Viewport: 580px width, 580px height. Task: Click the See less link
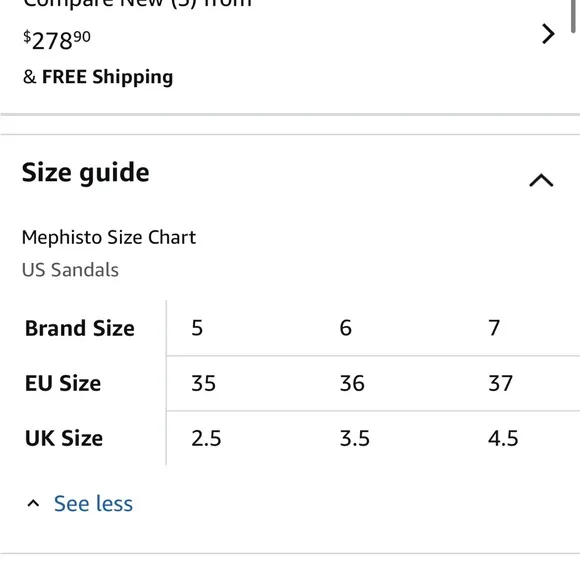pyautogui.click(x=93, y=503)
